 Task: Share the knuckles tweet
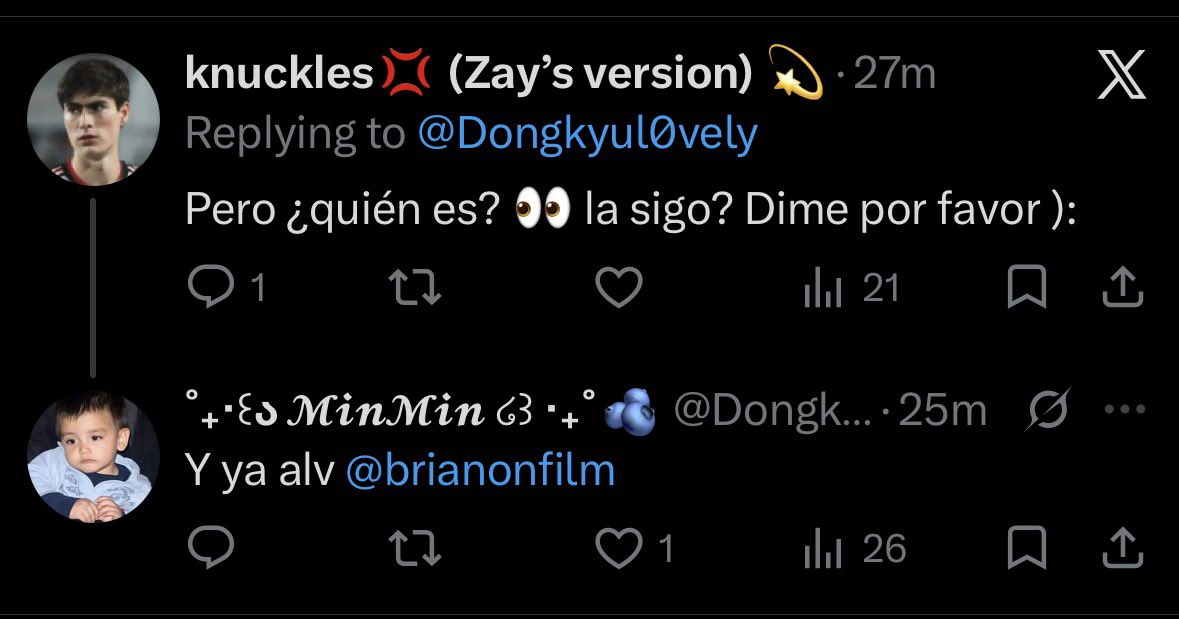(x=1123, y=287)
